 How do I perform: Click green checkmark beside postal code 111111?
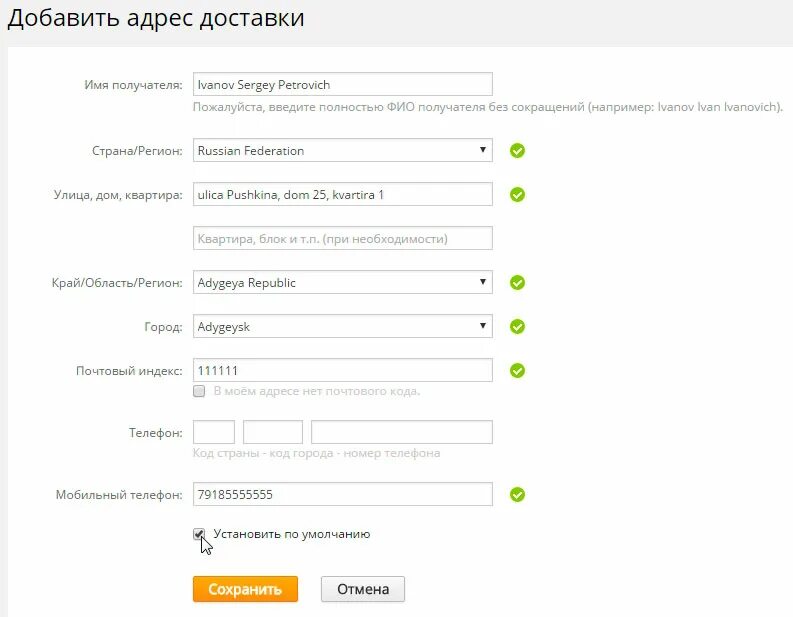click(517, 371)
